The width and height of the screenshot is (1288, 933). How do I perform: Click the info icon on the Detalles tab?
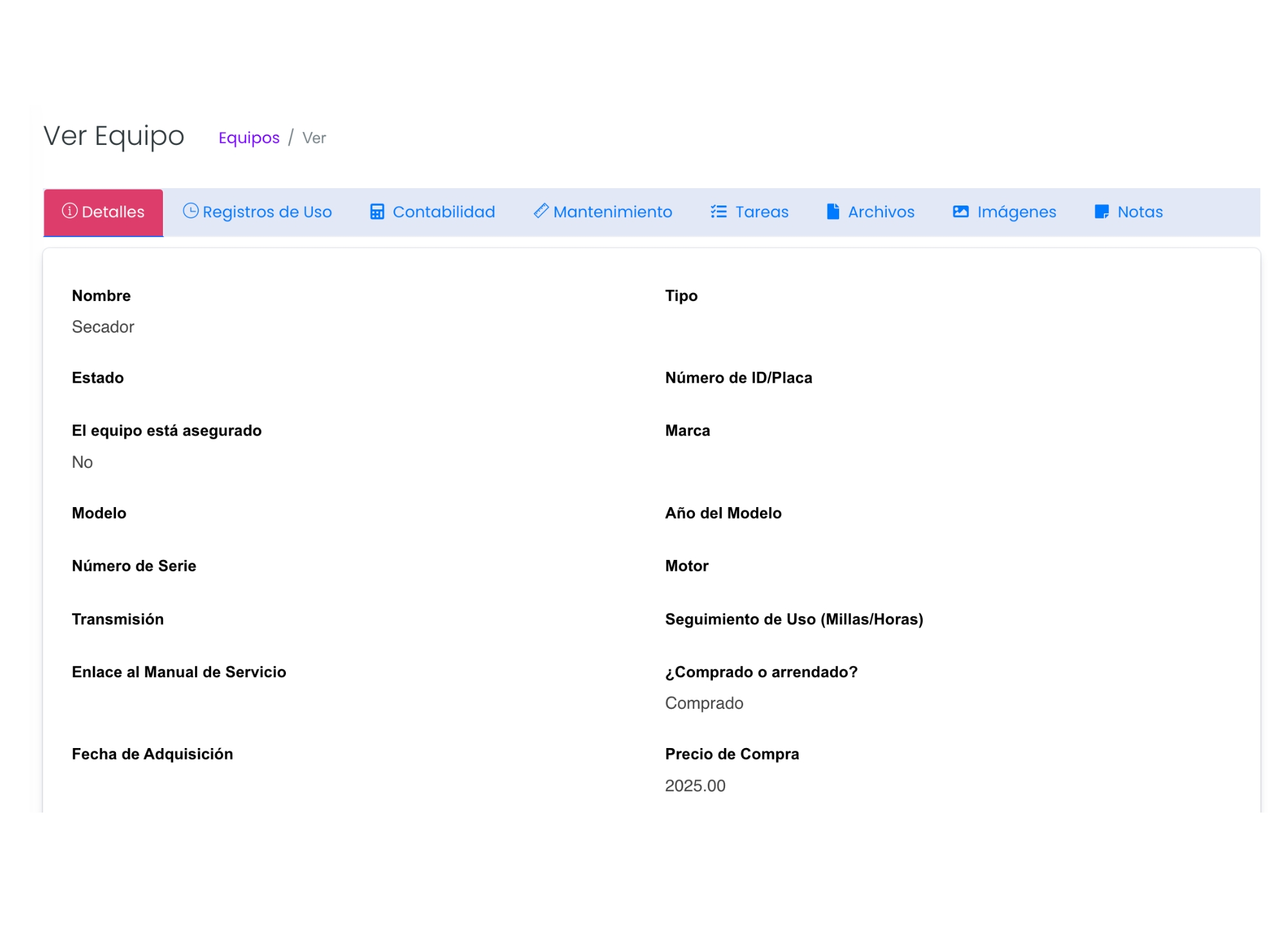(70, 211)
